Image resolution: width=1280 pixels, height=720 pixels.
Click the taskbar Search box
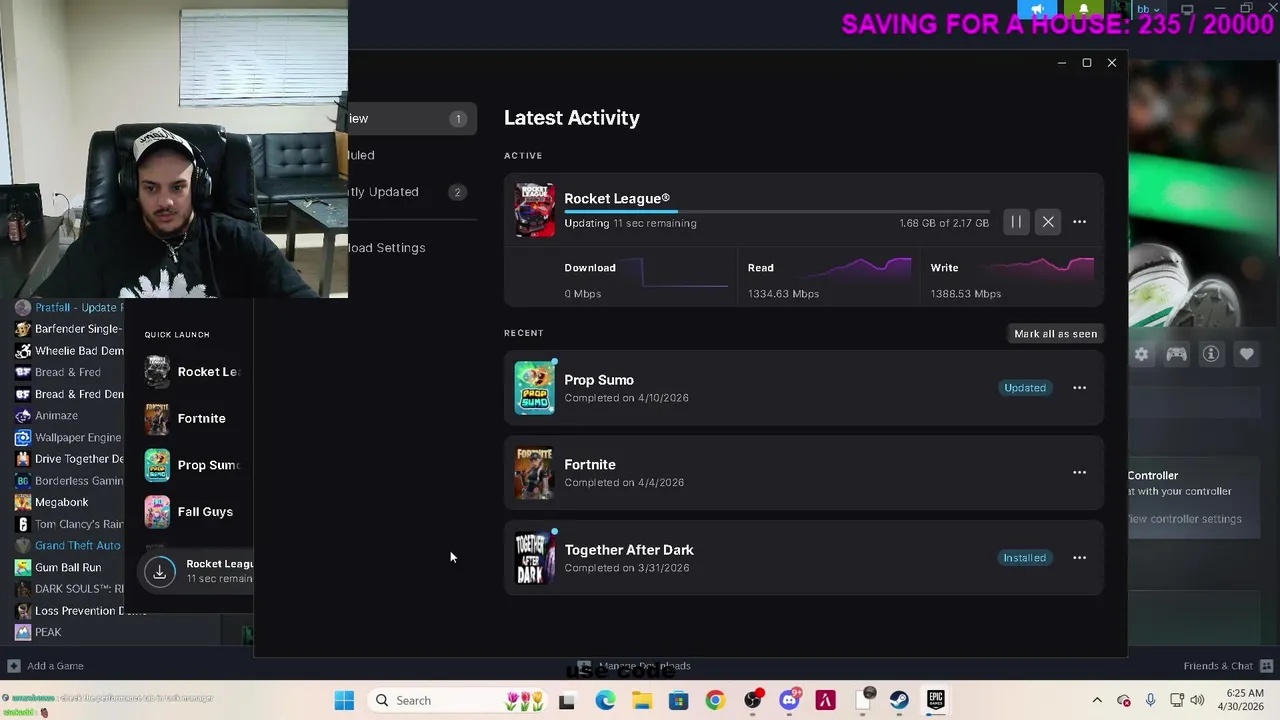click(456, 701)
